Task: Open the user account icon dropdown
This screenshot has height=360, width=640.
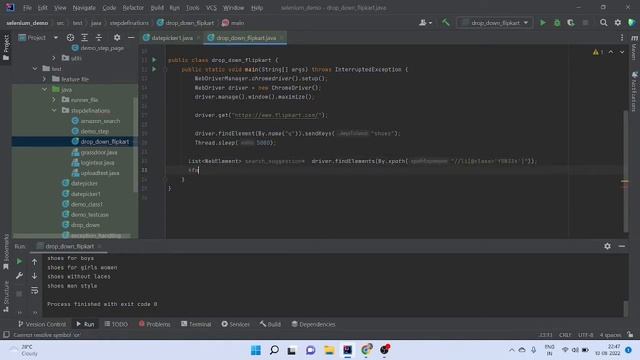Action: 425,23
